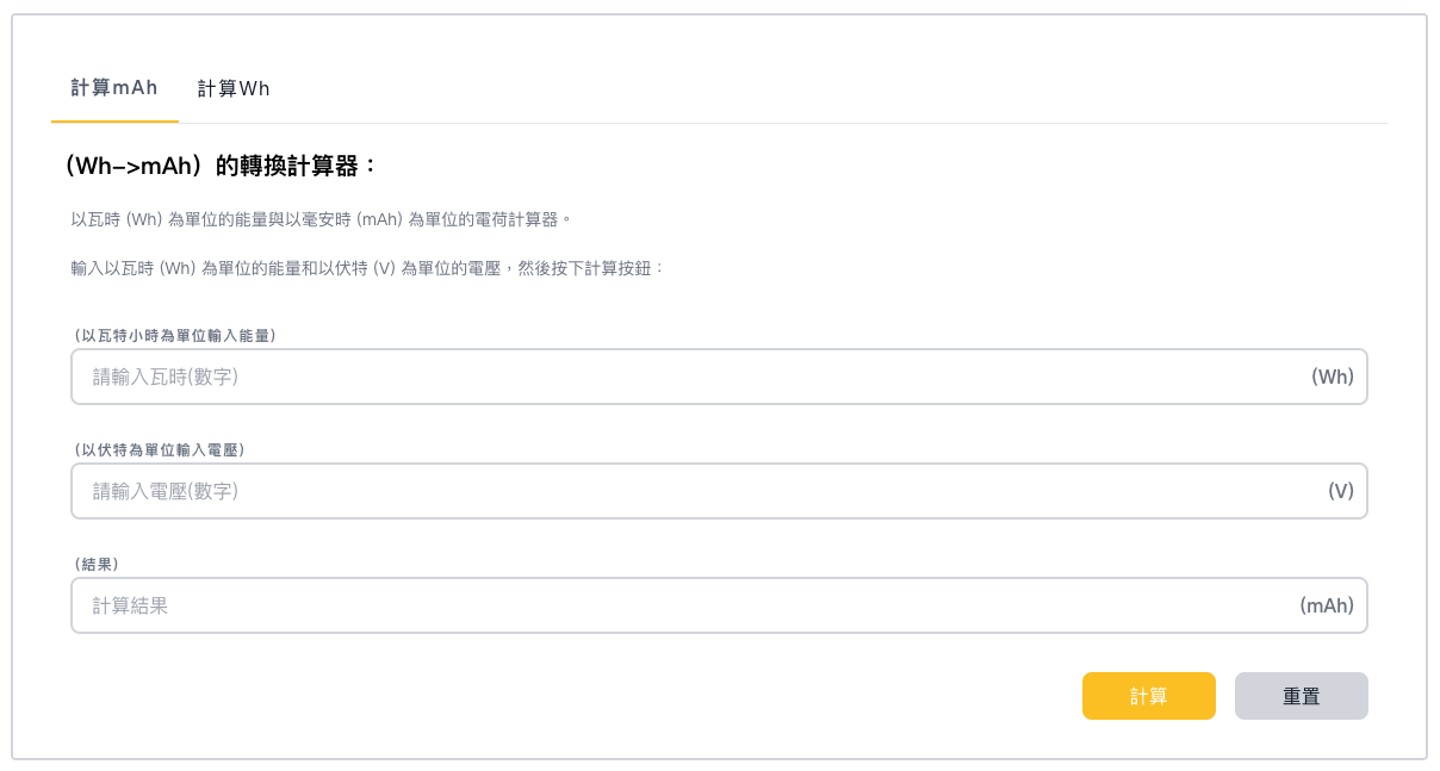This screenshot has width=1440, height=771.
Task: Click the 請輸入電壓(數字) placeholder text
Action: pos(166,491)
